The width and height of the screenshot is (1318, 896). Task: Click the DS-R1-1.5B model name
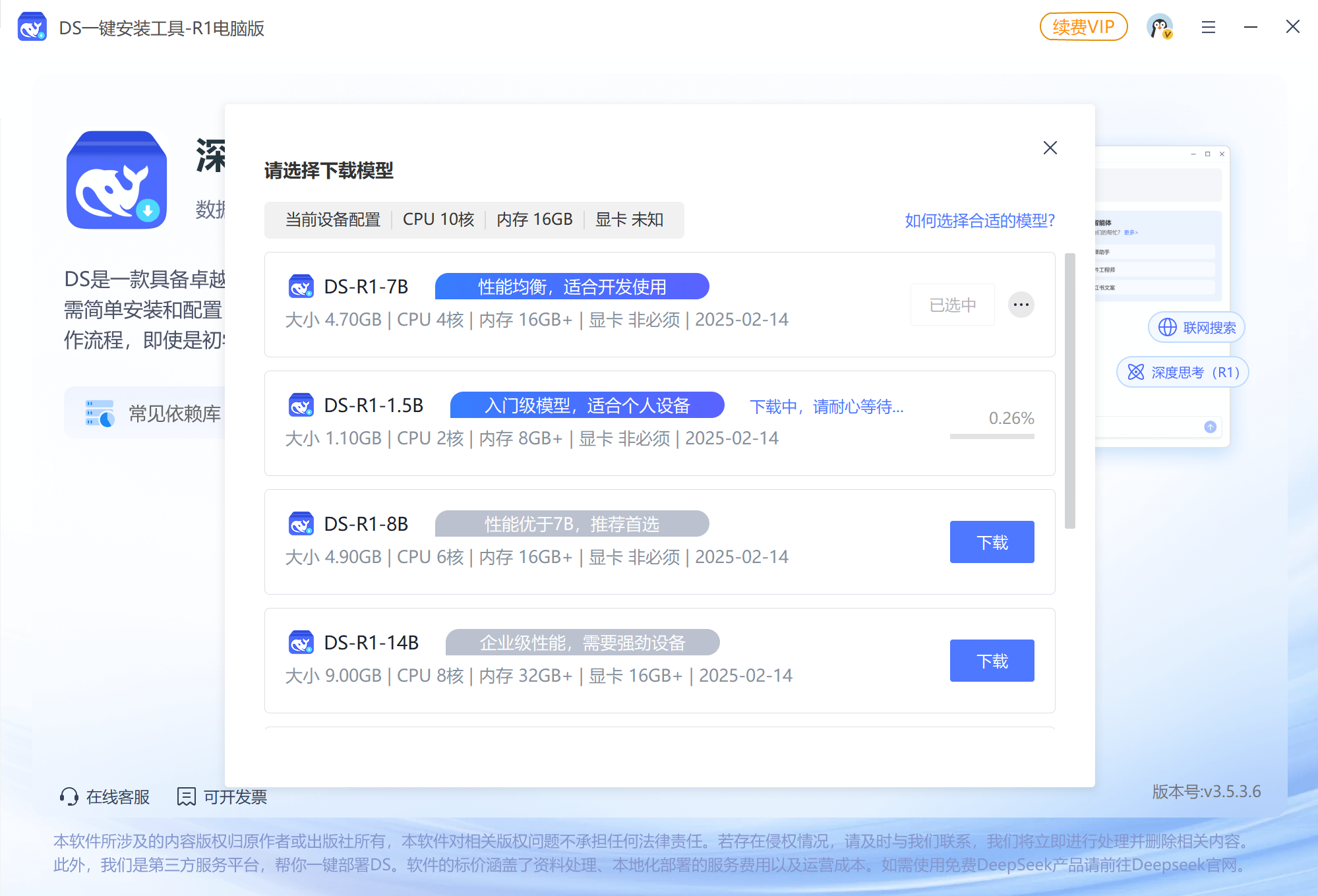[x=374, y=405]
